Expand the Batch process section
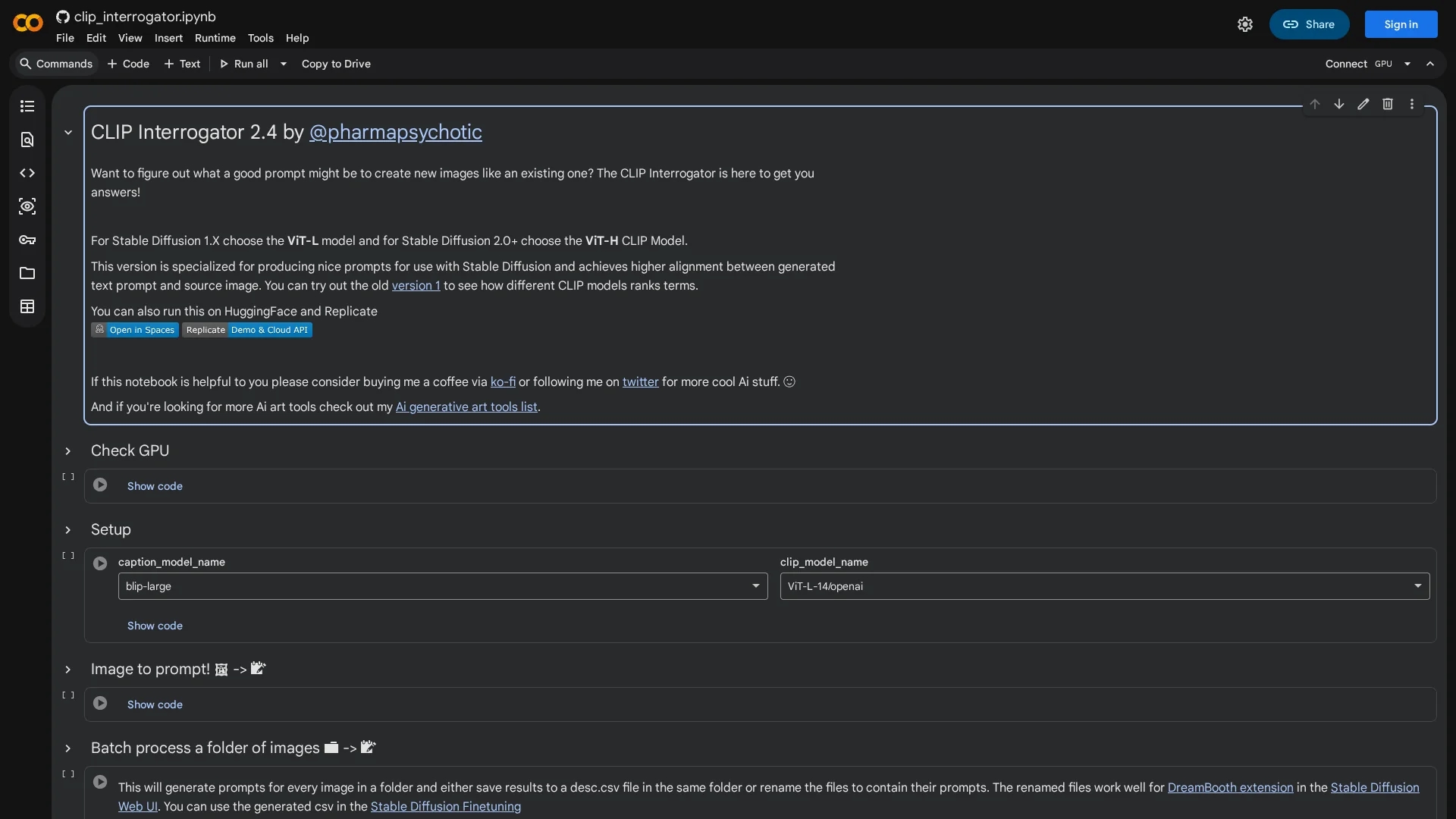 68,748
